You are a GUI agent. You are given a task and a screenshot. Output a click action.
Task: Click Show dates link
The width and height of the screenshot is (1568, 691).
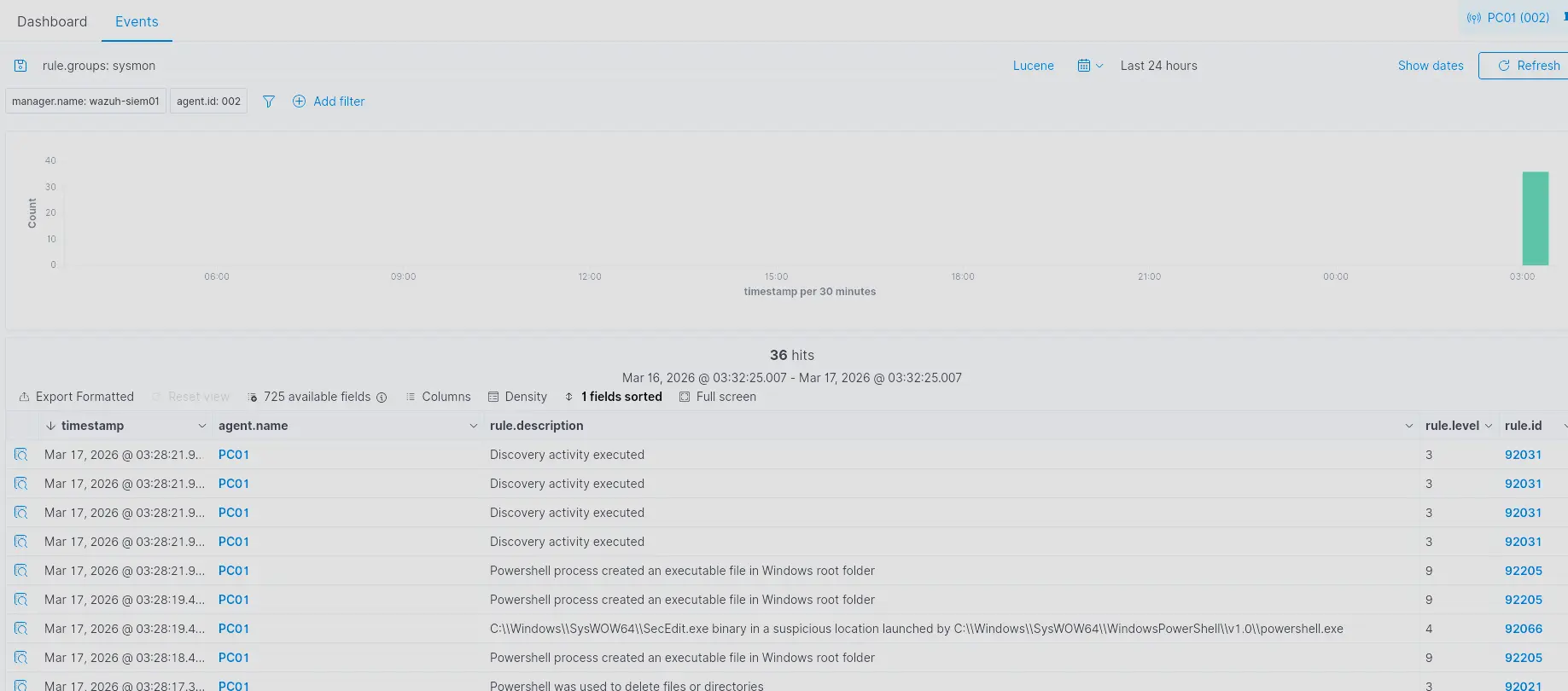tap(1431, 66)
